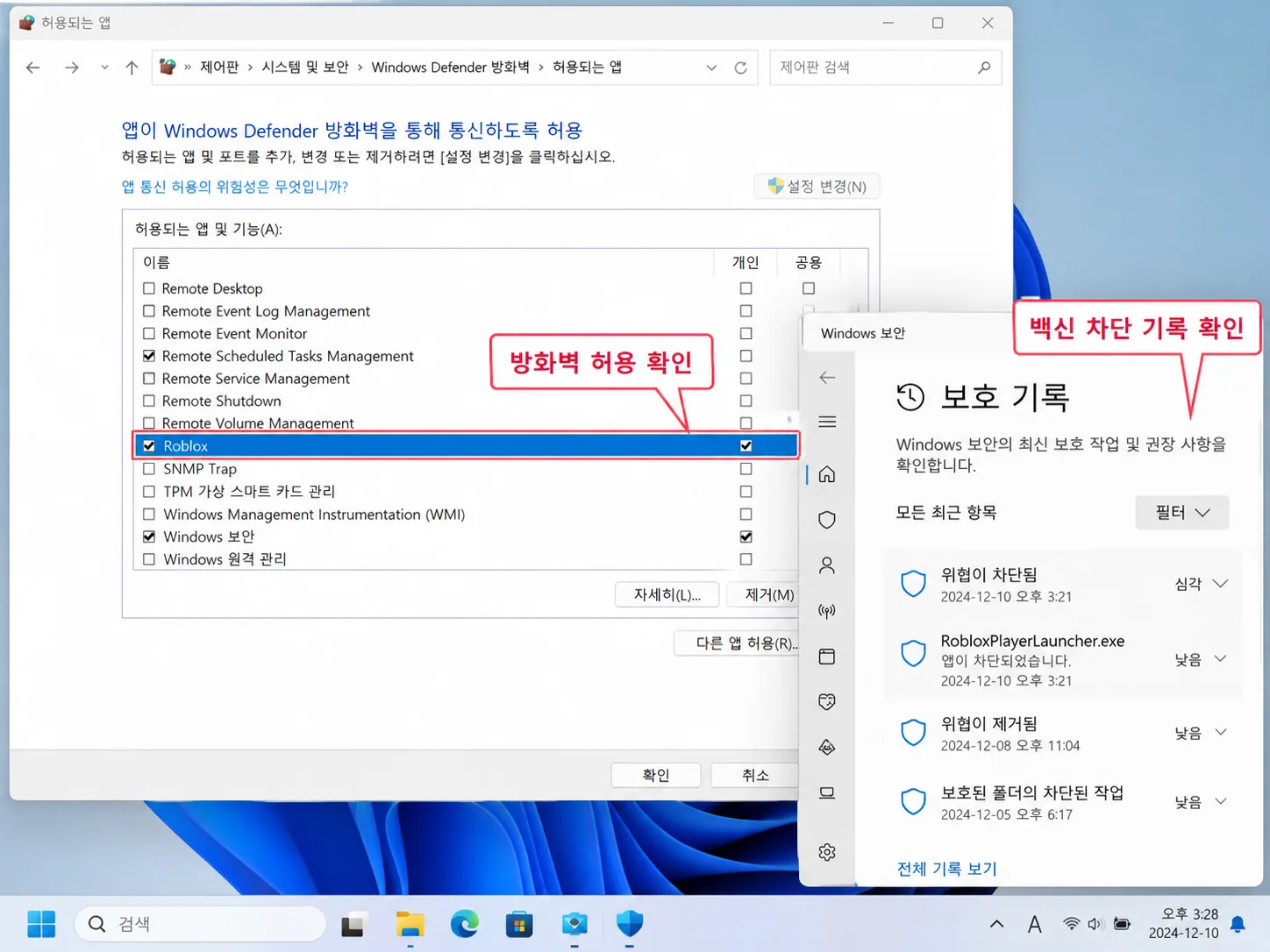Cancel with the 취소 button
Viewport: 1270px width, 952px height.
[x=755, y=776]
